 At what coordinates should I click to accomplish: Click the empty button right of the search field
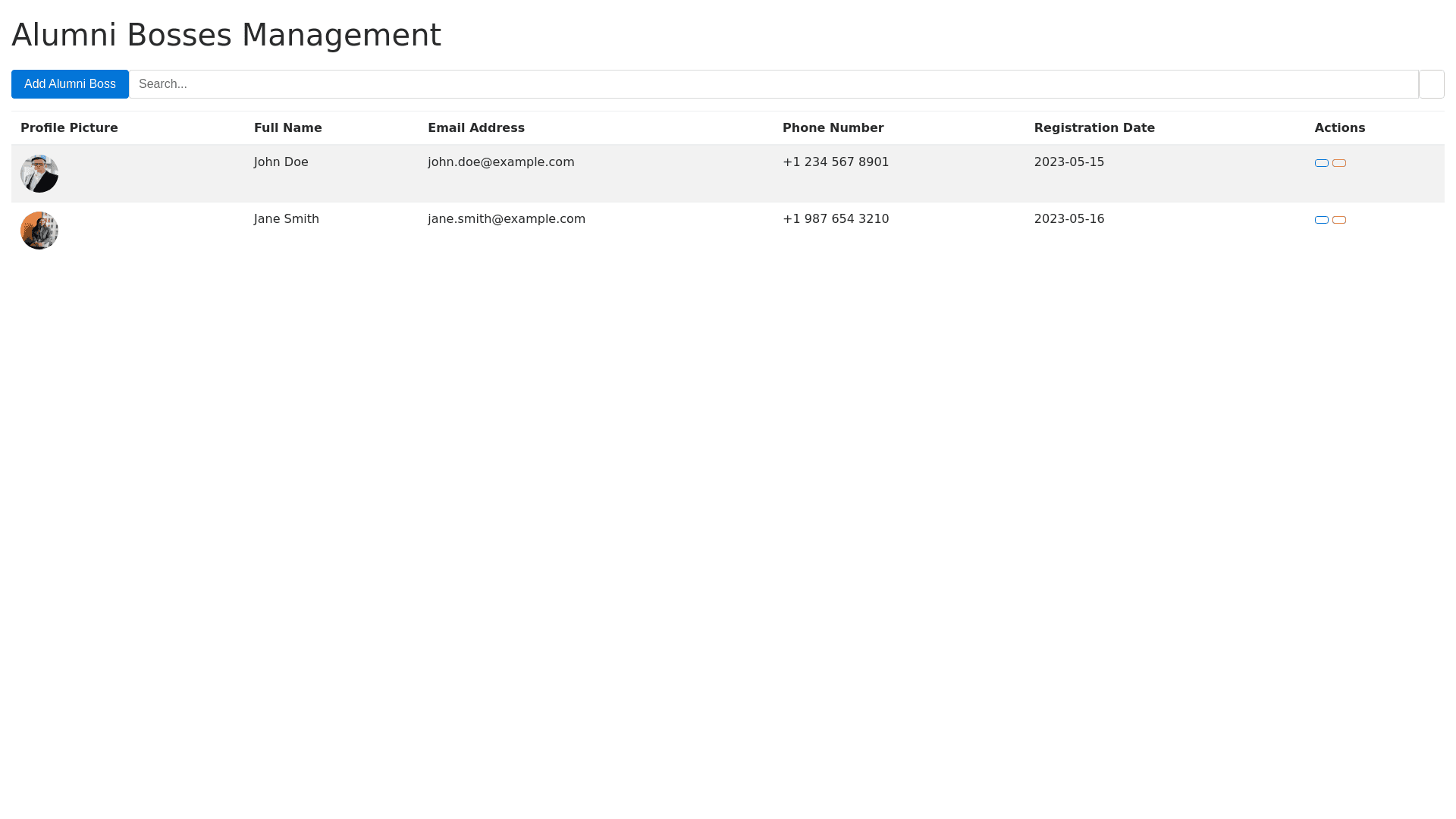[x=1431, y=84]
